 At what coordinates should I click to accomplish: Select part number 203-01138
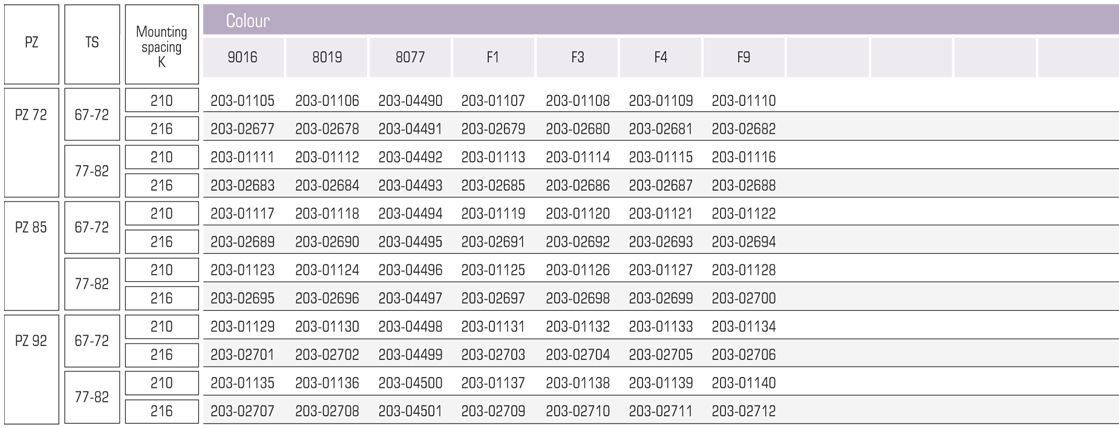click(578, 383)
